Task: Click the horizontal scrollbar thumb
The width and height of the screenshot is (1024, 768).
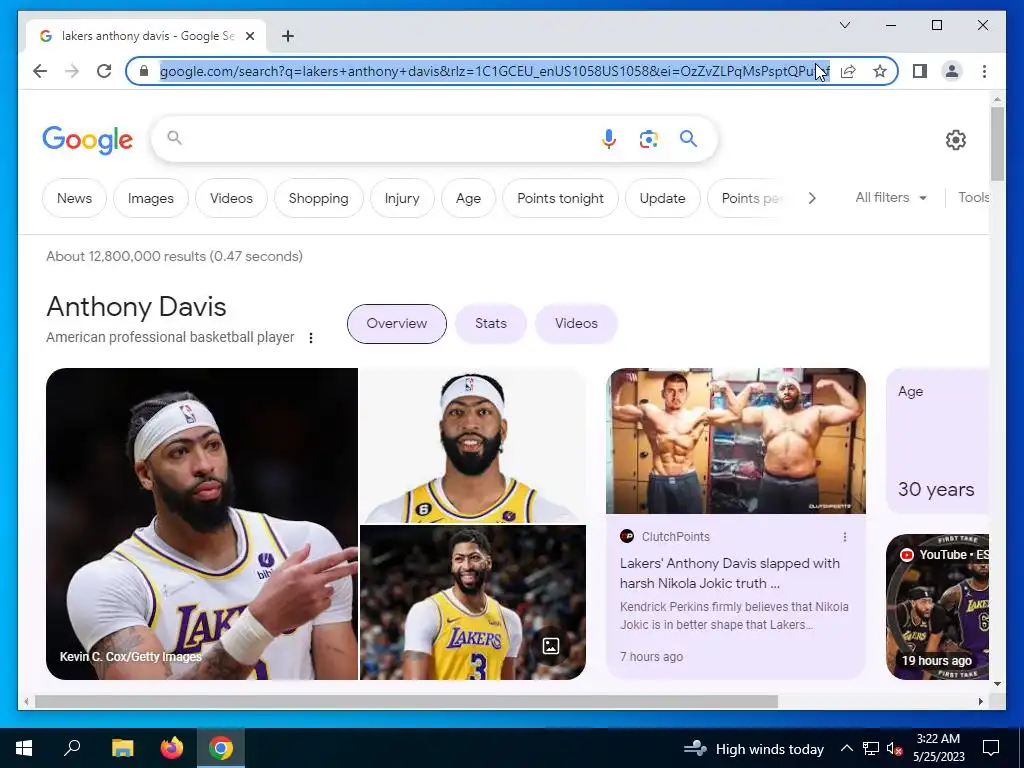Action: click(406, 701)
